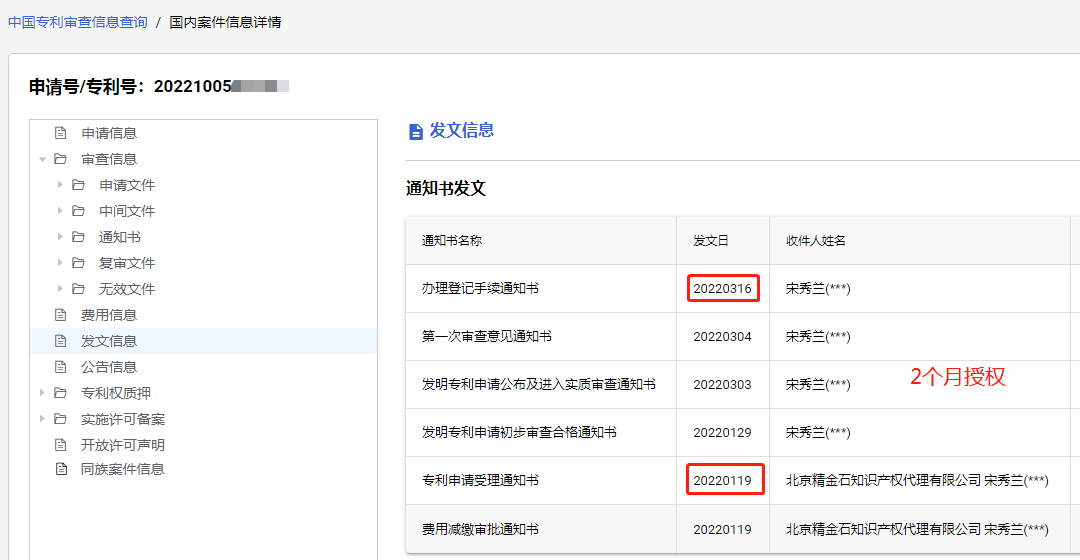Screen dimensions: 1080x560
Task: Click the document icon beside 公告信息
Action: click(x=61, y=367)
